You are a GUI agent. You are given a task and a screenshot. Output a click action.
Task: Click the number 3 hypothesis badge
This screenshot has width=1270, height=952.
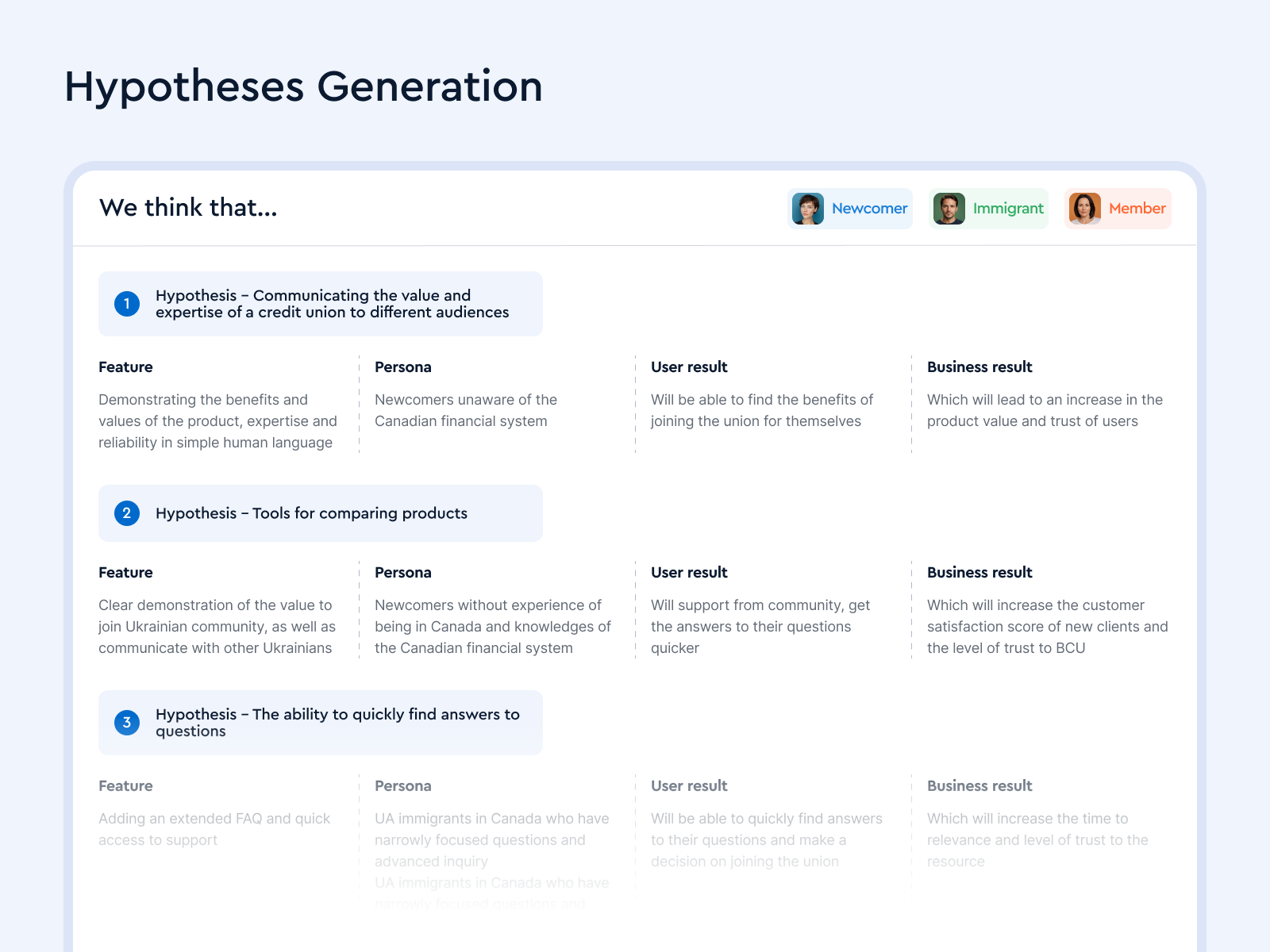click(127, 723)
